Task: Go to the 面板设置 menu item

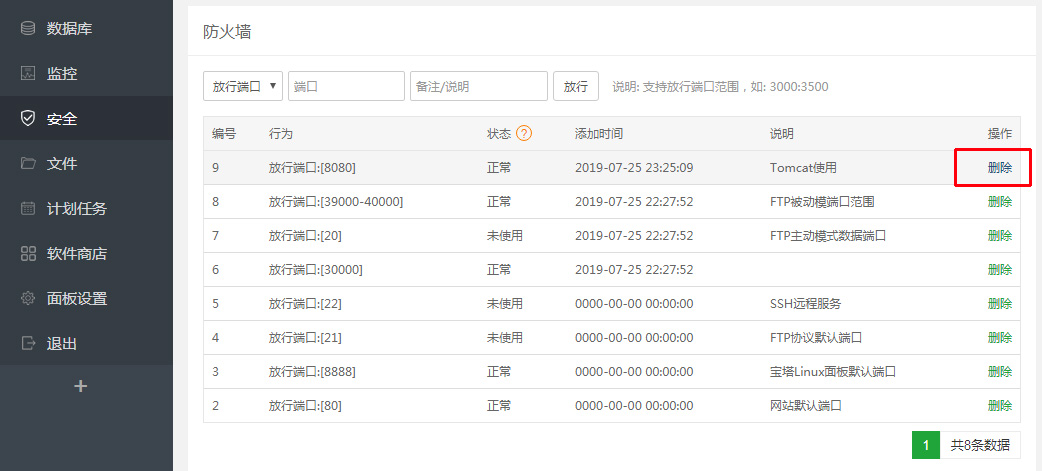Action: 77,298
